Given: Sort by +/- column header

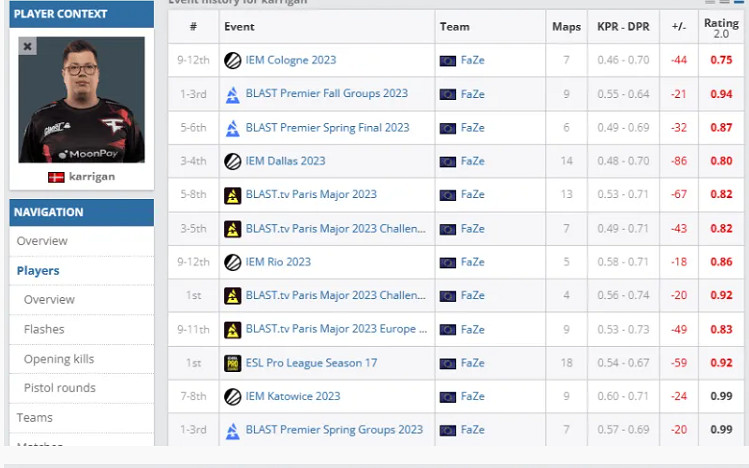Looking at the screenshot, I should coord(679,27).
